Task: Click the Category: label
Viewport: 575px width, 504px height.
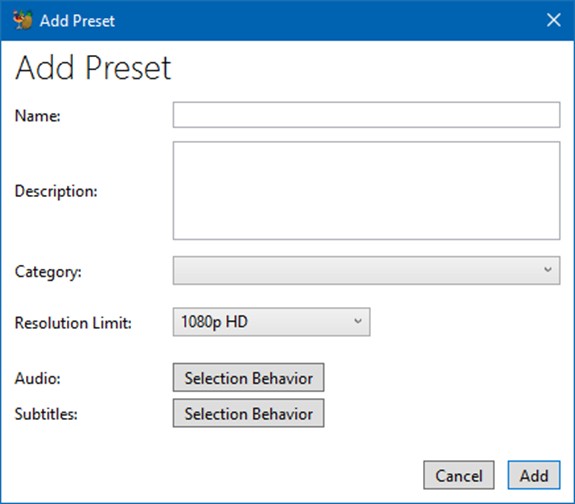Action: (48, 272)
